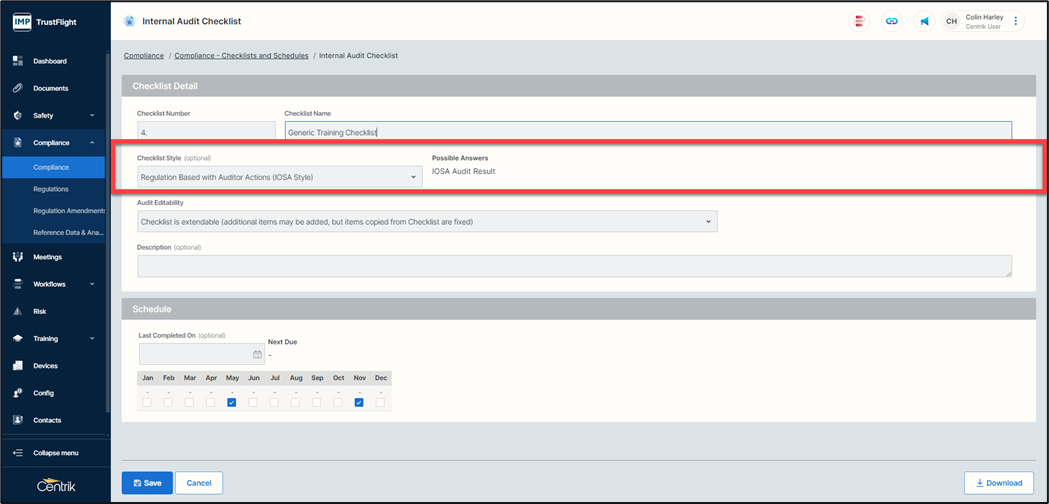Follow the Compliance - Checklists and Schedules breadcrumb

point(241,56)
